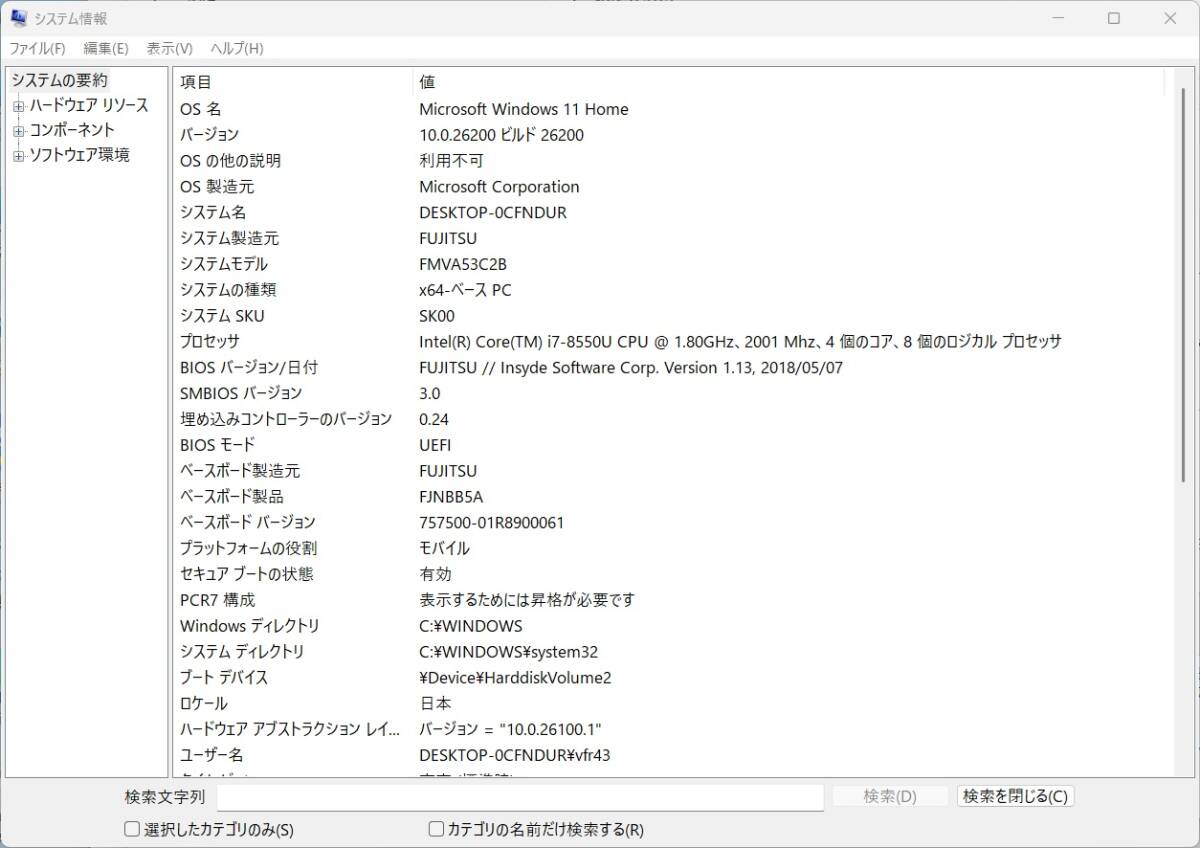Open the ヘルプ(H) menu
Viewport: 1200px width, 848px height.
coord(237,48)
